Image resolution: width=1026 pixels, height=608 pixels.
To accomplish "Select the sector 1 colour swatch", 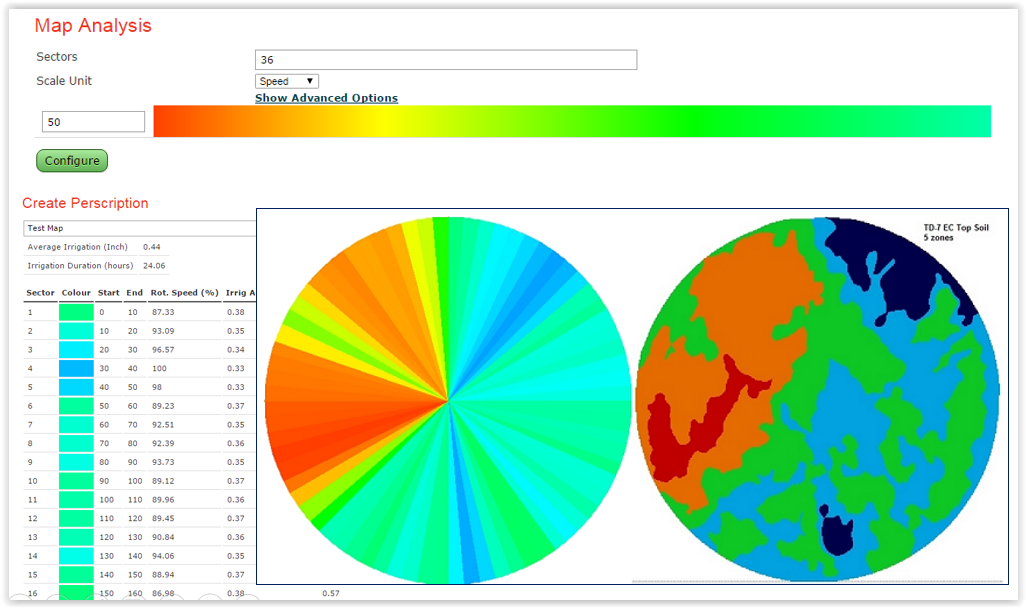I will click(77, 312).
